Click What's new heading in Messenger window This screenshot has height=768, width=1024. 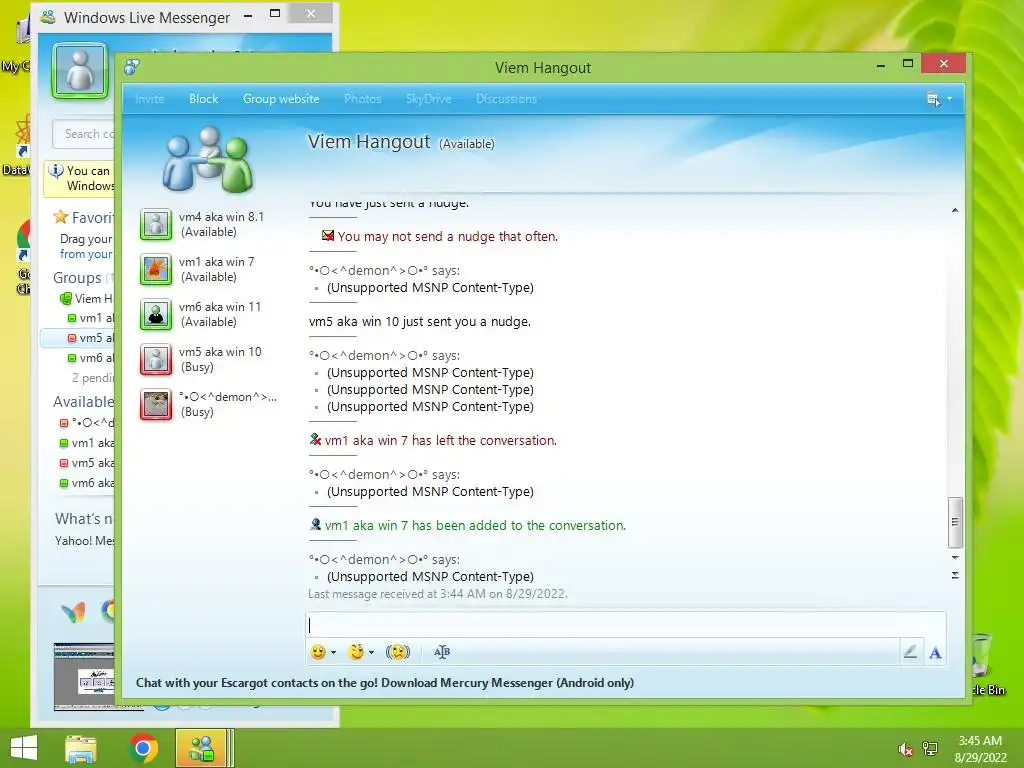click(x=84, y=519)
